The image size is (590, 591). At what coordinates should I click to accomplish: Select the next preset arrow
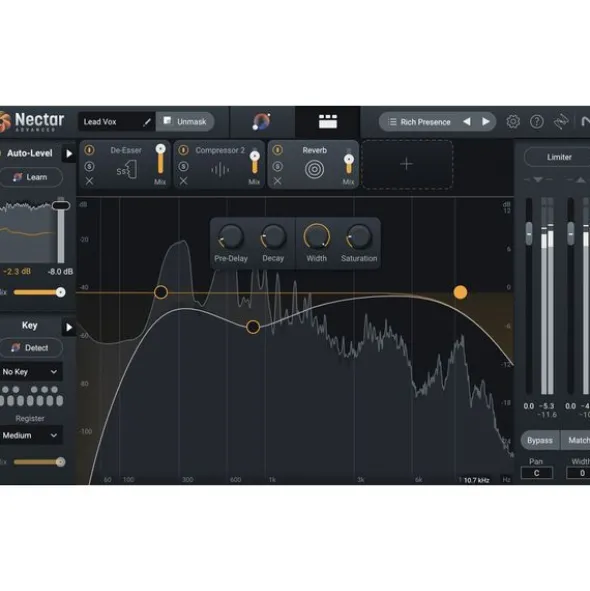(x=486, y=121)
